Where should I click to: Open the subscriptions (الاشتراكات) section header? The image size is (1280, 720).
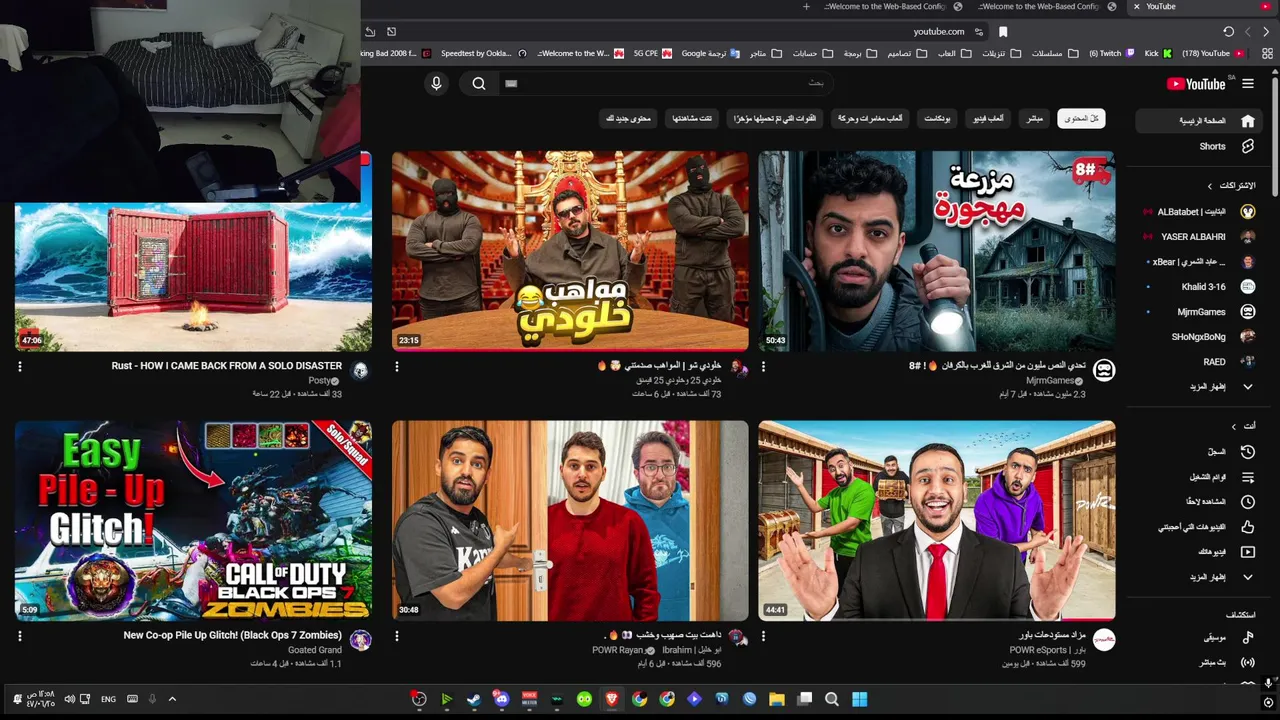(x=1232, y=186)
